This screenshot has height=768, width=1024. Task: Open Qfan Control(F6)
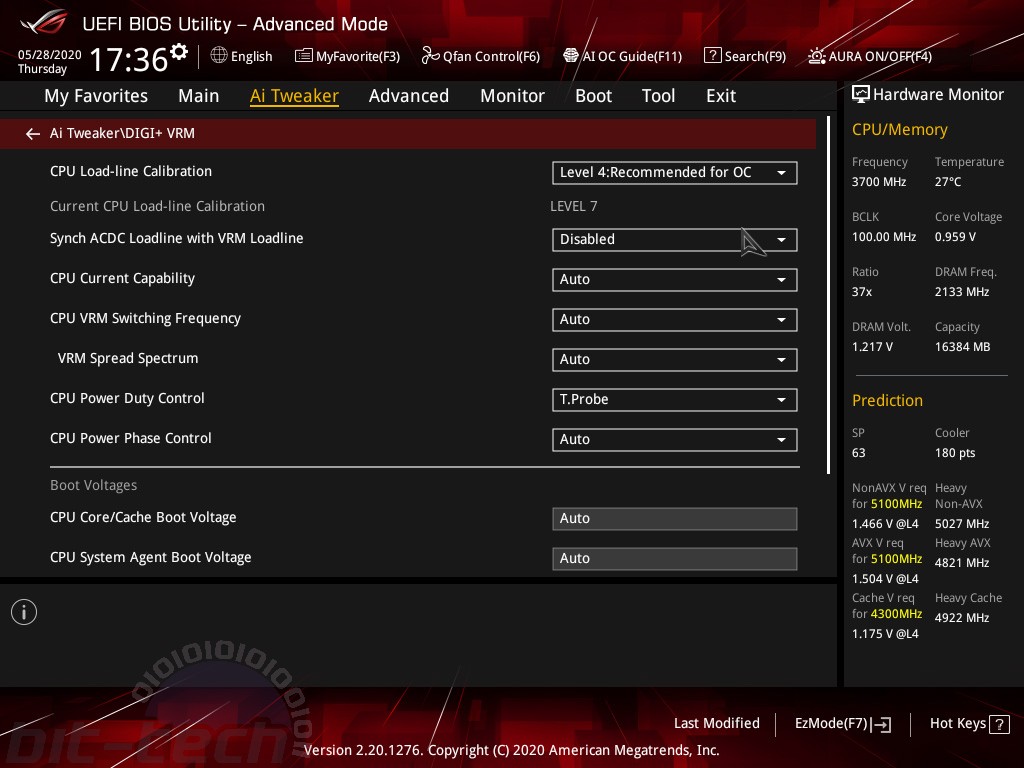[x=491, y=57]
